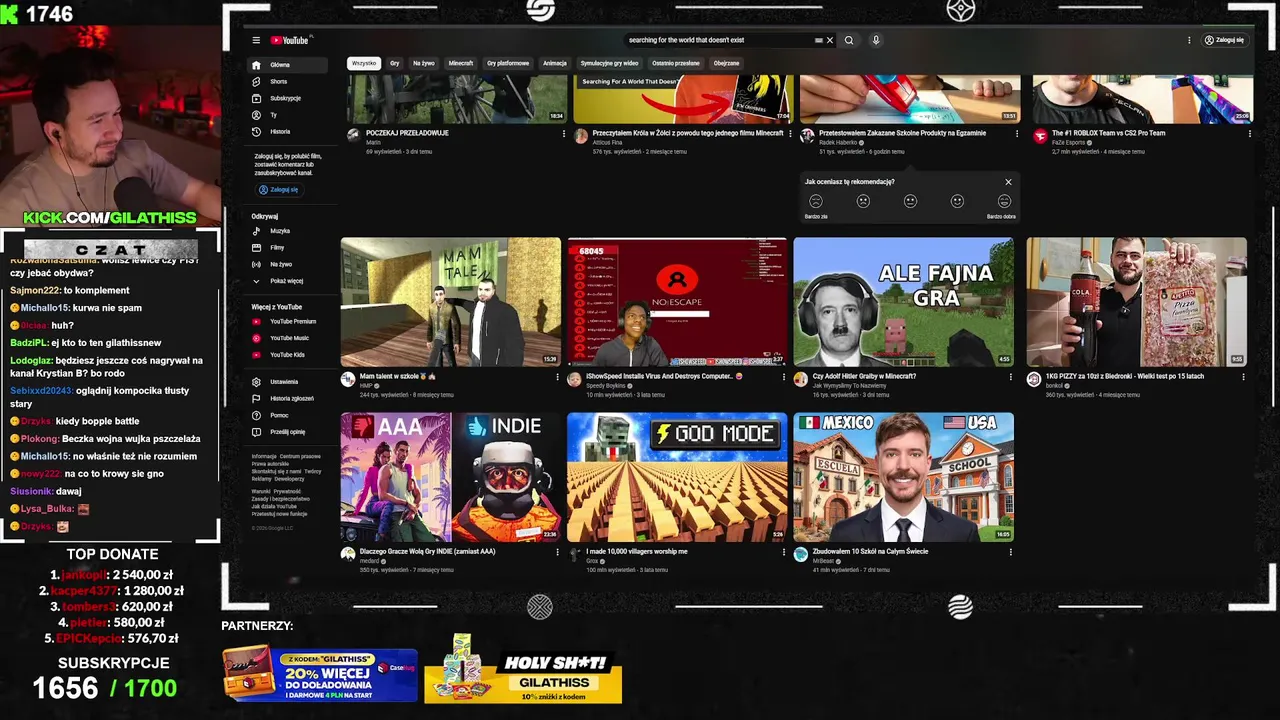Open the ALE FAJNA GRA thumbnail

[x=903, y=302]
